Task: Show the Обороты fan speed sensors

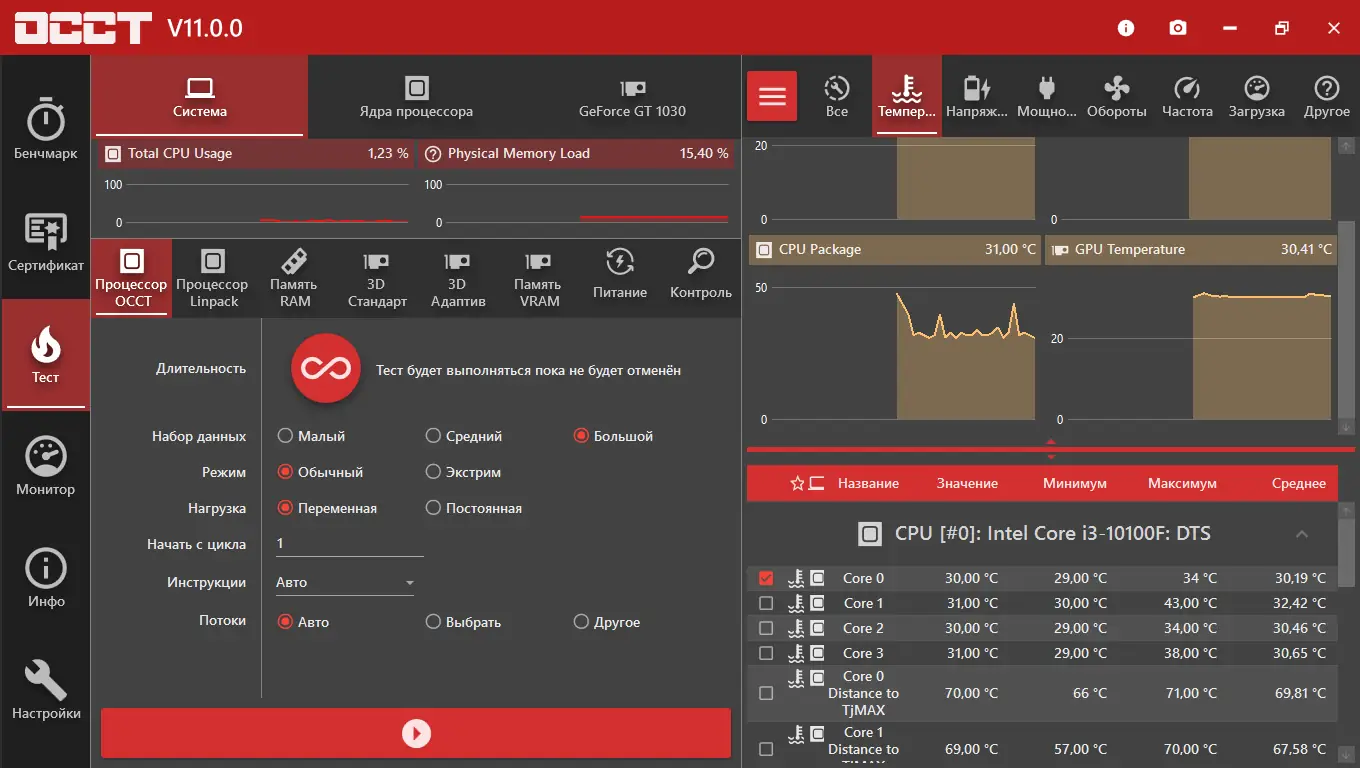Action: (x=1117, y=96)
